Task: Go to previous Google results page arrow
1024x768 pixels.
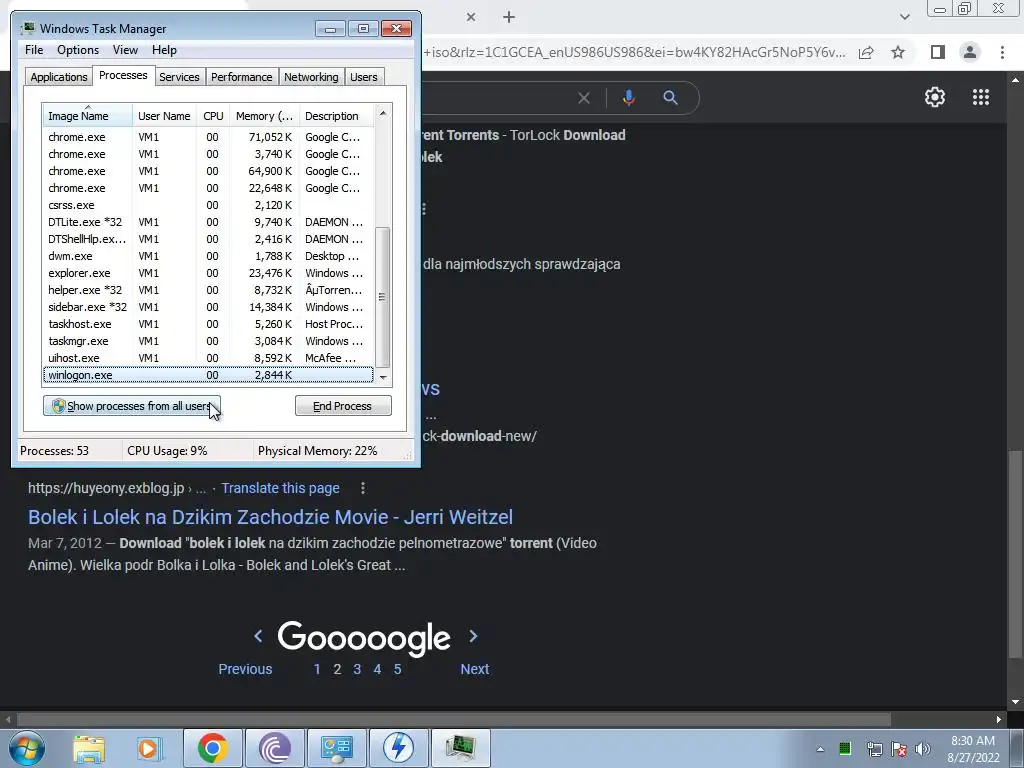Action: coord(258,635)
